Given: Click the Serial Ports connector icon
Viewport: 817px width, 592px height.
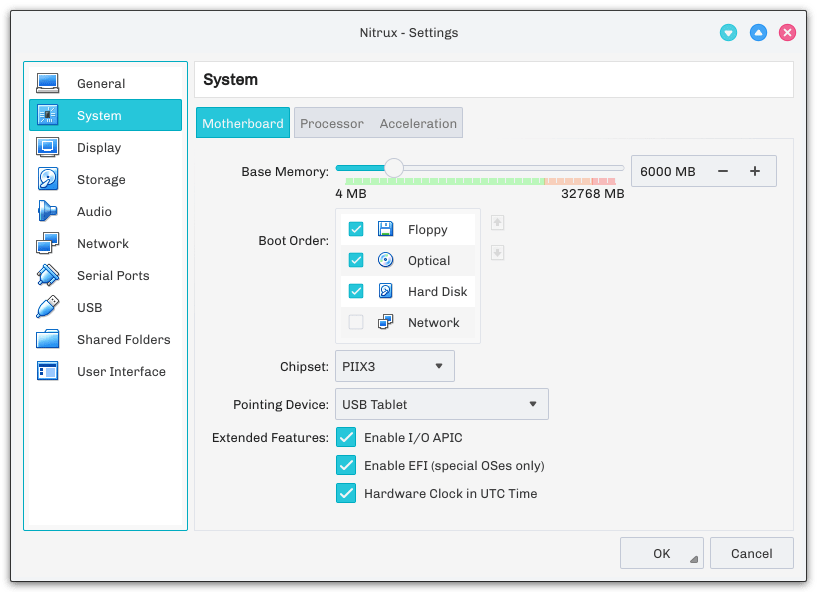Looking at the screenshot, I should click(47, 275).
